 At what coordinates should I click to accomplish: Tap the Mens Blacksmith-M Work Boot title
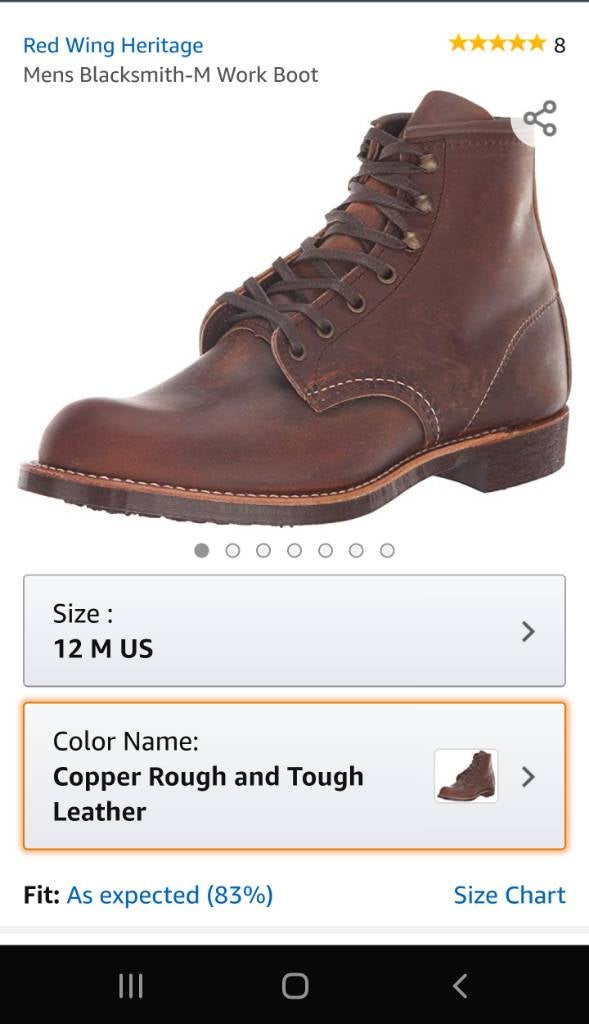point(170,74)
